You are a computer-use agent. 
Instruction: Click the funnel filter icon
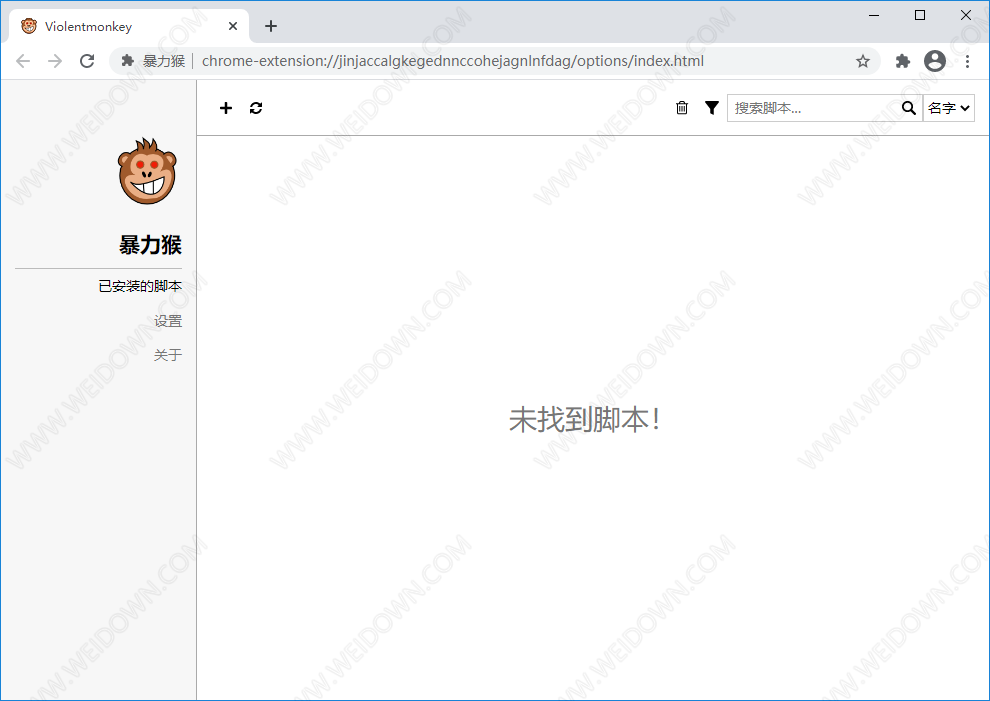(x=712, y=108)
